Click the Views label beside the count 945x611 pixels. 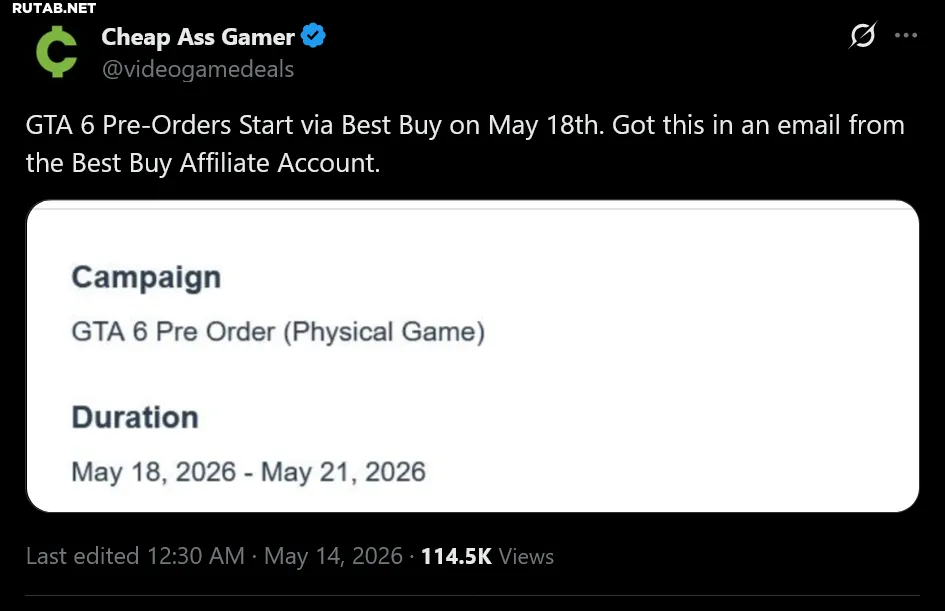pos(526,556)
